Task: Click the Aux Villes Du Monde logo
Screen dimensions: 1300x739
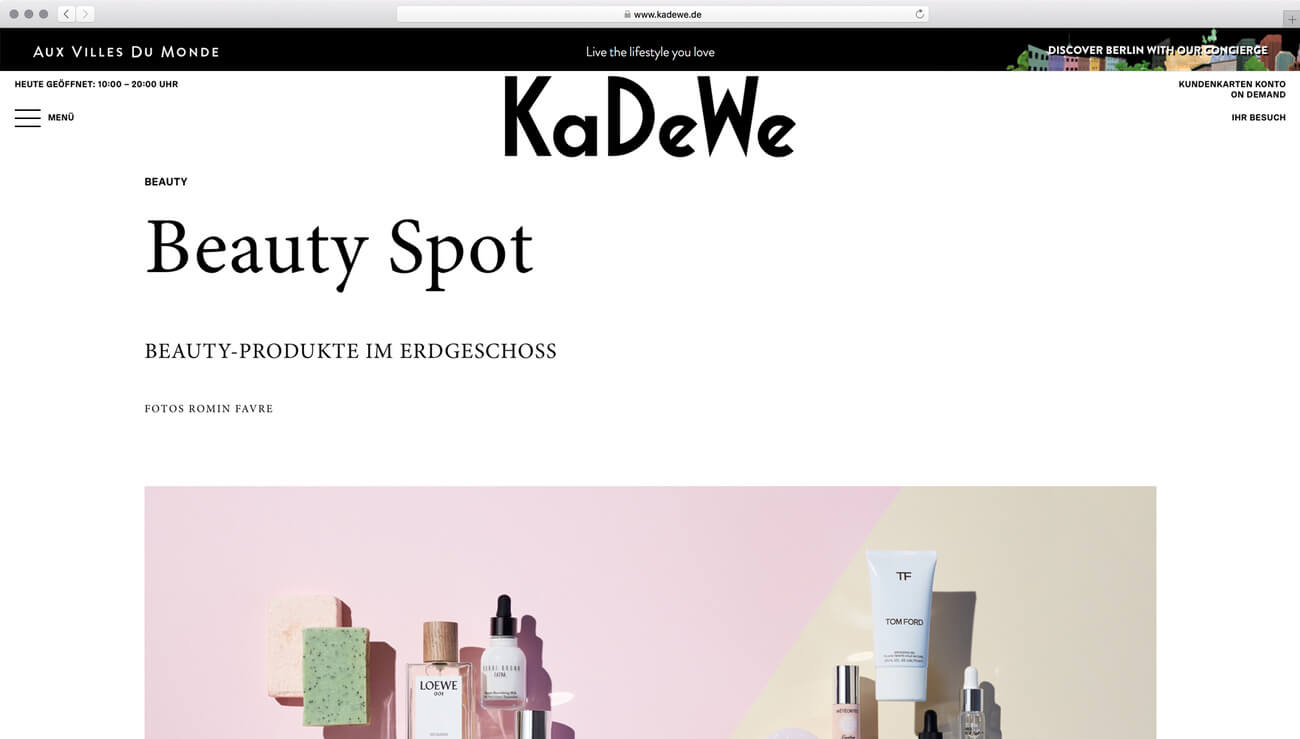Action: (x=126, y=52)
